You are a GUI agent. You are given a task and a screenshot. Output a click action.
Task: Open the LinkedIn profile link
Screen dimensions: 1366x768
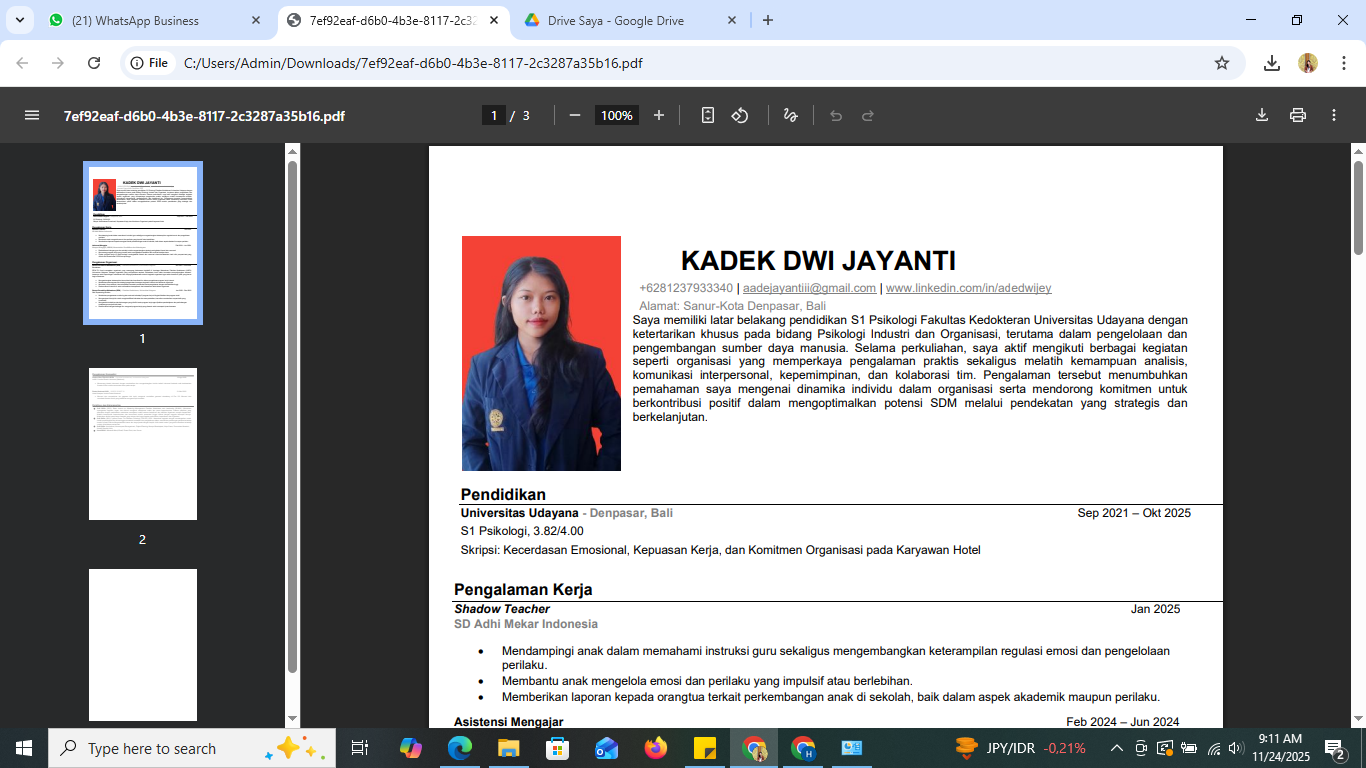(968, 288)
